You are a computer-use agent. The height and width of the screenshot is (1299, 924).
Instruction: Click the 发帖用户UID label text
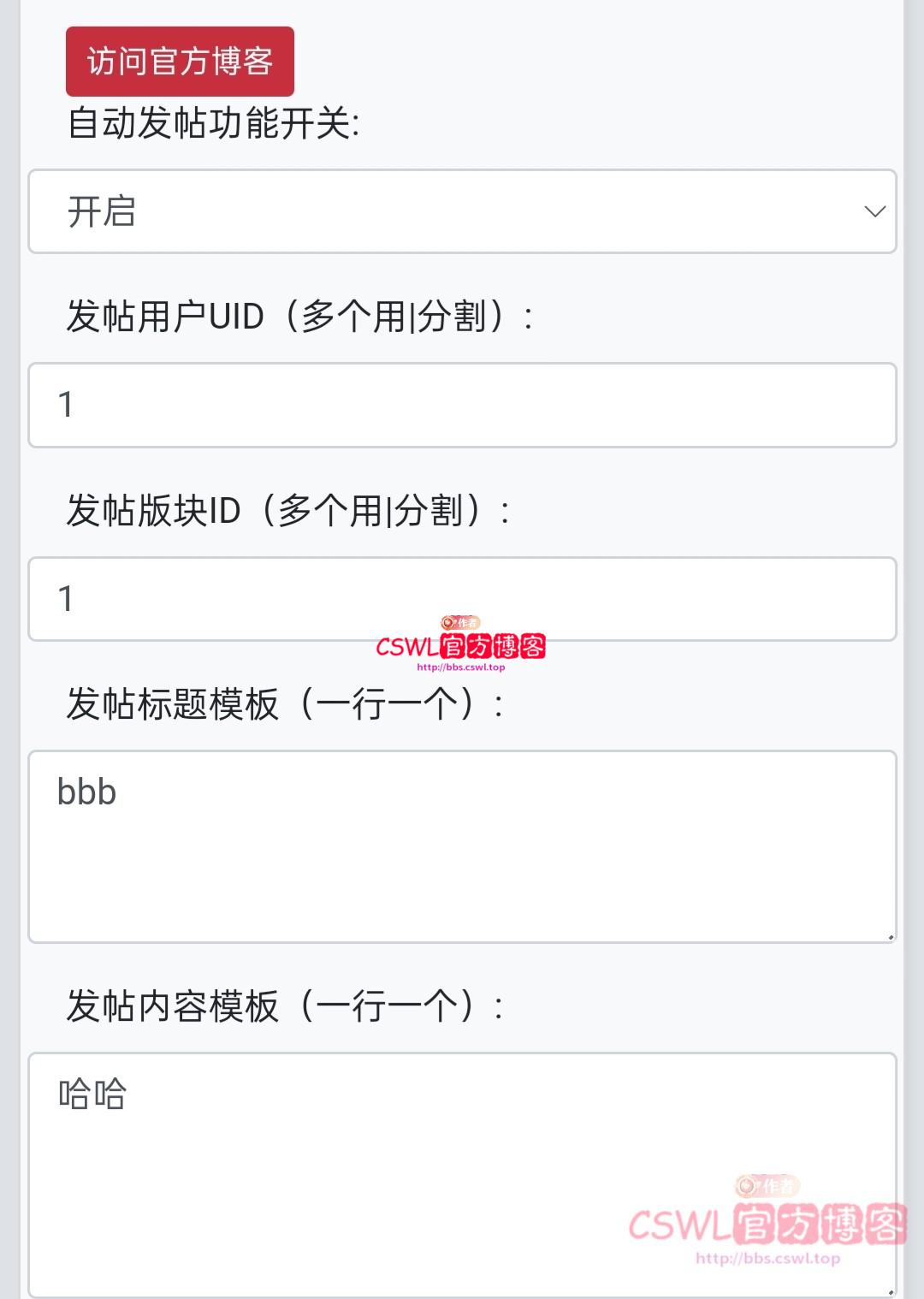click(x=299, y=317)
